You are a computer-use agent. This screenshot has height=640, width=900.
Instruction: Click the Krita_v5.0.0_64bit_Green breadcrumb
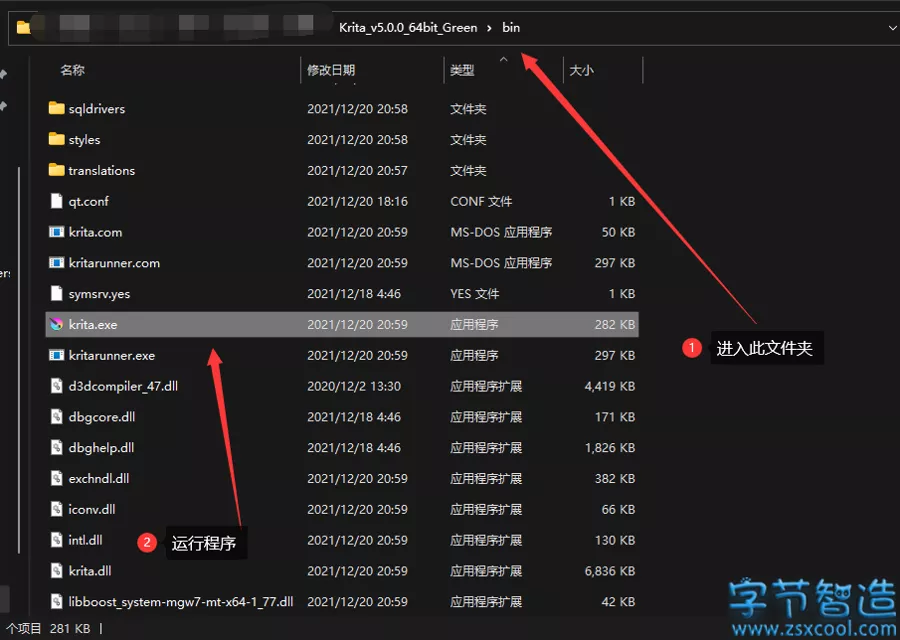(408, 28)
